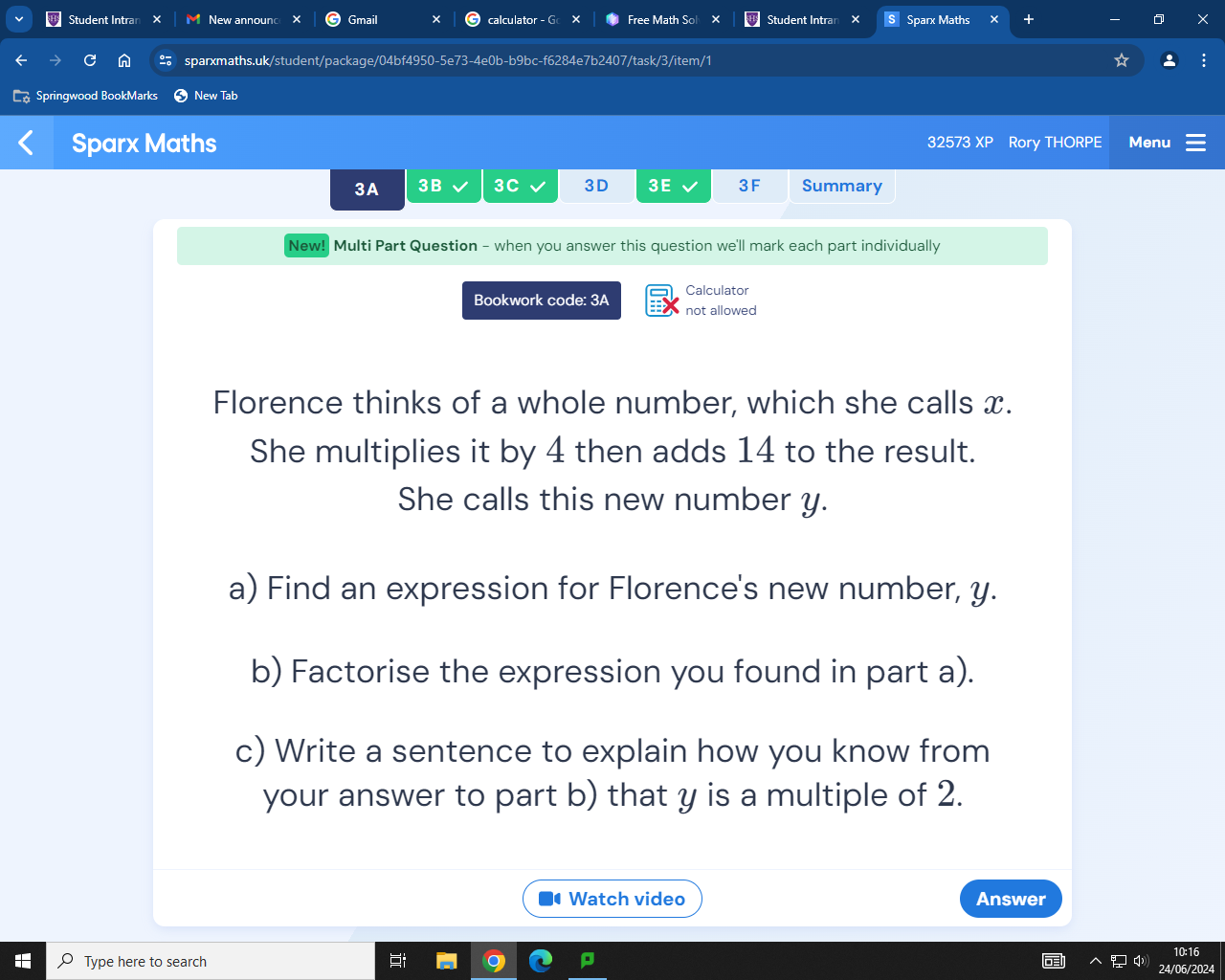Click the Answer button
The image size is (1225, 980).
click(x=1010, y=899)
